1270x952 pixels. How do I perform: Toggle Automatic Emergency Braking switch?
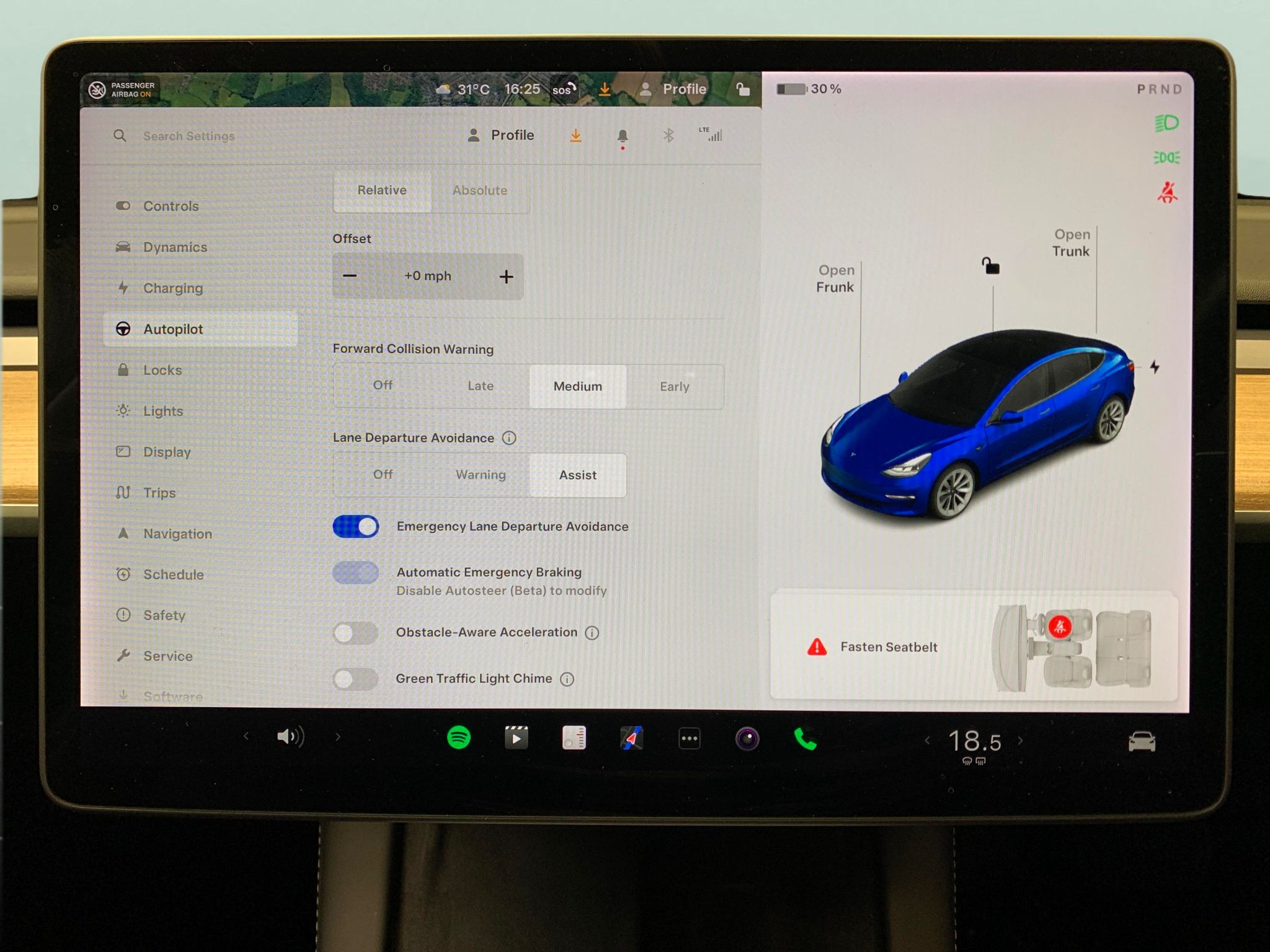point(356,573)
